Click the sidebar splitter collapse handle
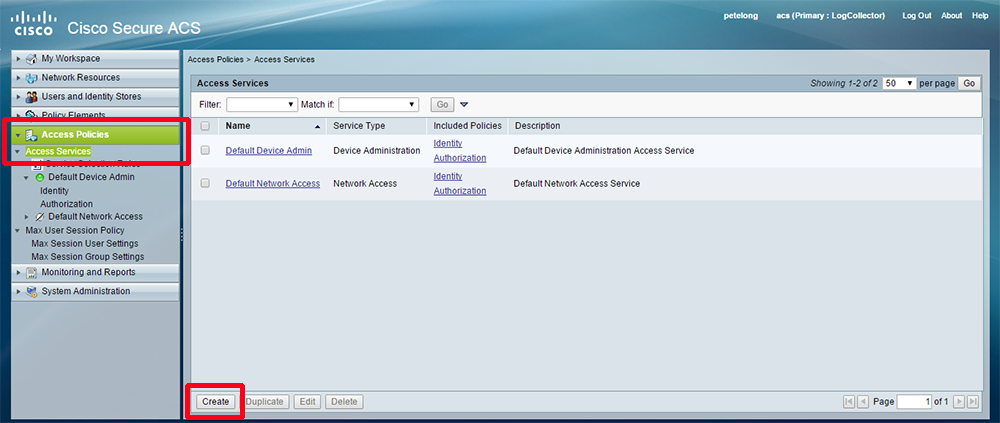This screenshot has height=423, width=1000. point(182,235)
